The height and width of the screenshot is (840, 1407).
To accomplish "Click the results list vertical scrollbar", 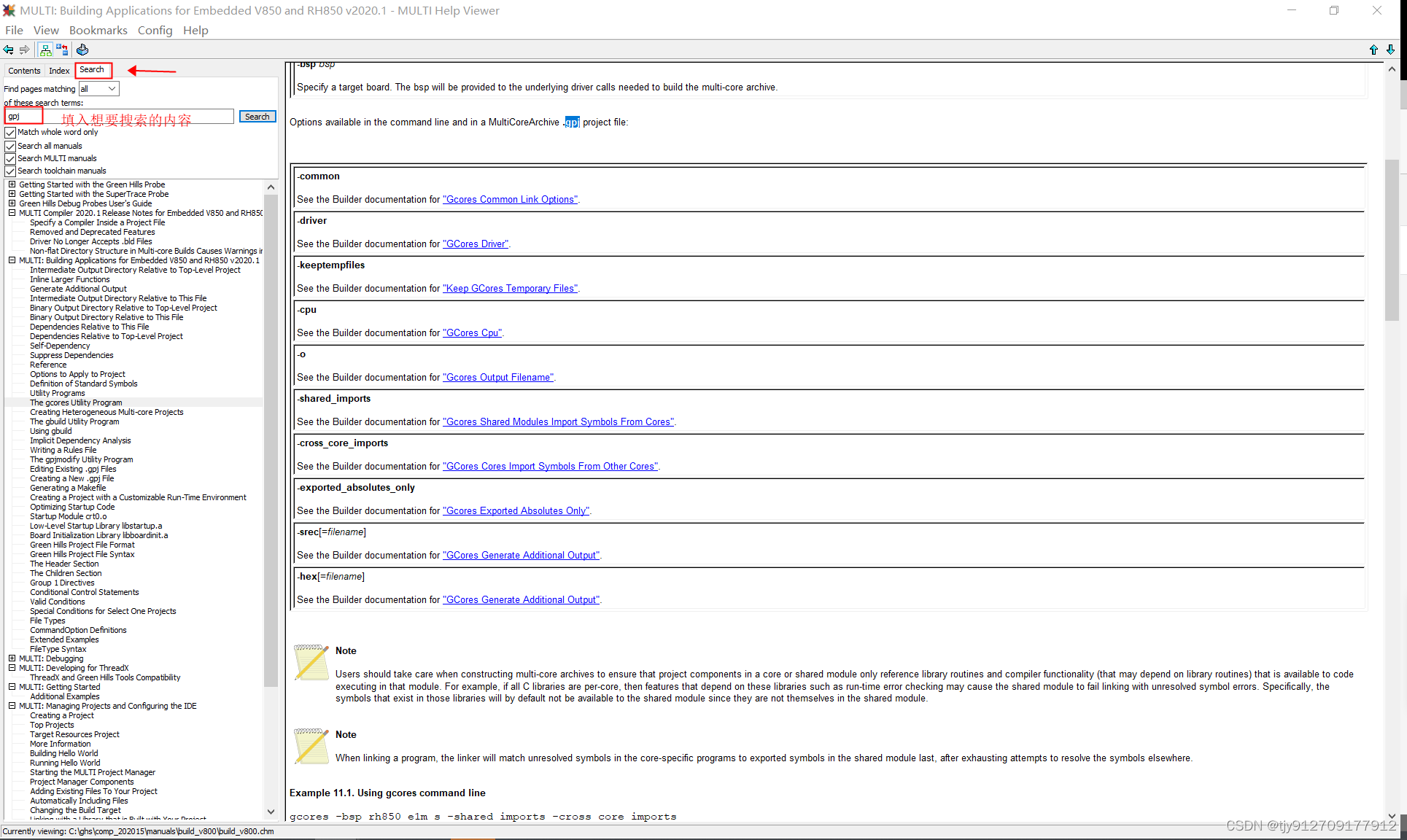I will [271, 437].
